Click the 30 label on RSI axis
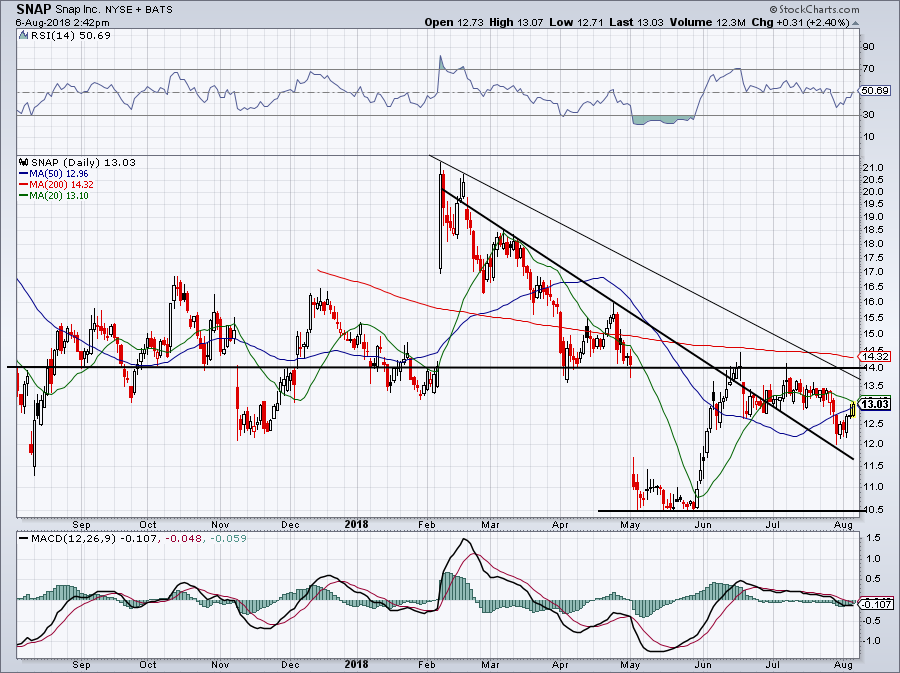This screenshot has width=900, height=673. click(x=868, y=115)
